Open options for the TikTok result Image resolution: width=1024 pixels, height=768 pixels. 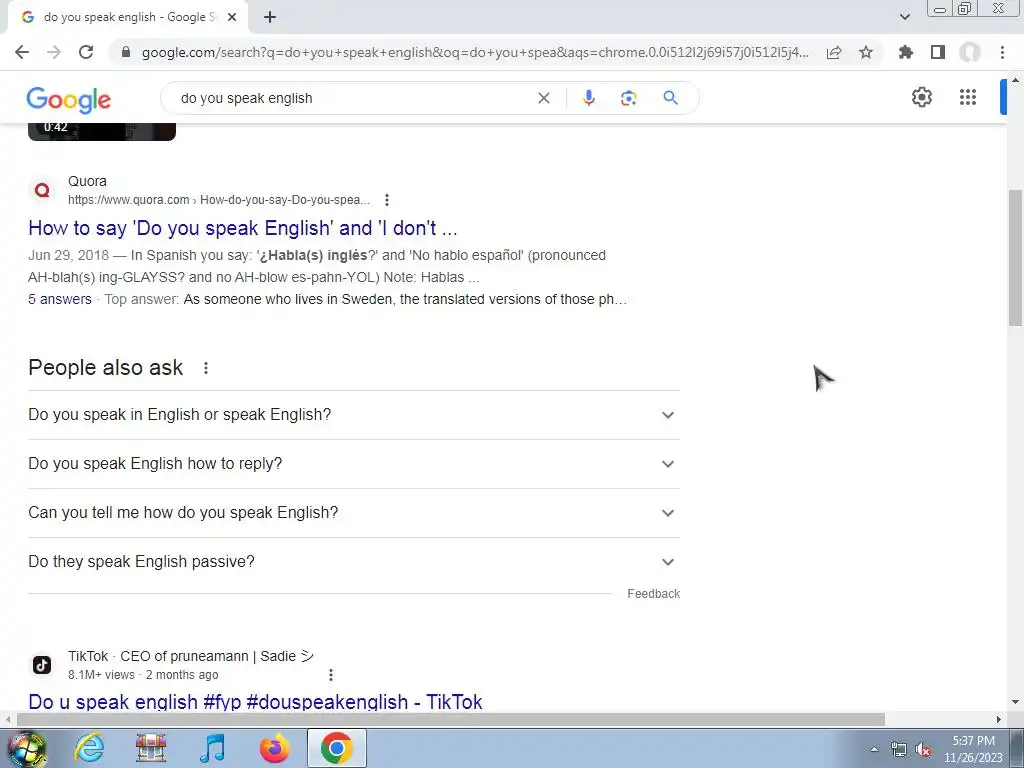tap(330, 675)
